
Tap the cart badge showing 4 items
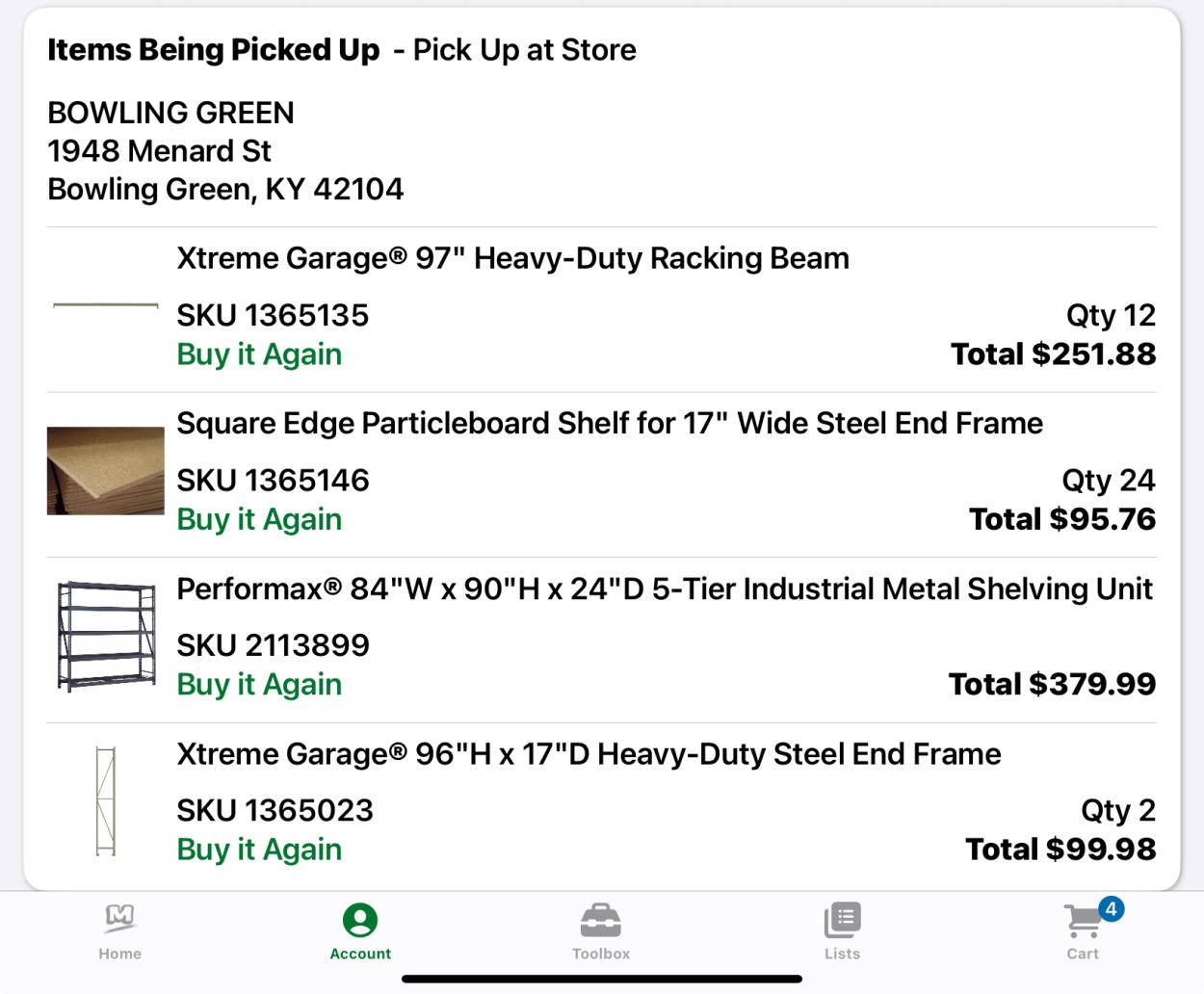(x=1111, y=908)
